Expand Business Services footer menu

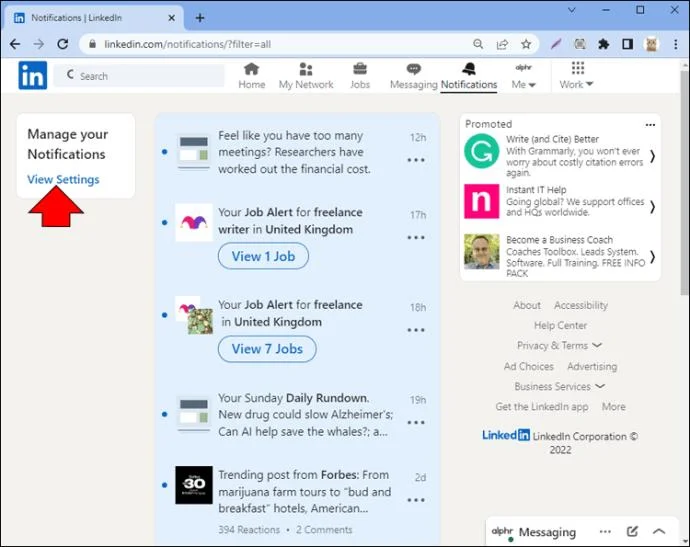click(560, 386)
